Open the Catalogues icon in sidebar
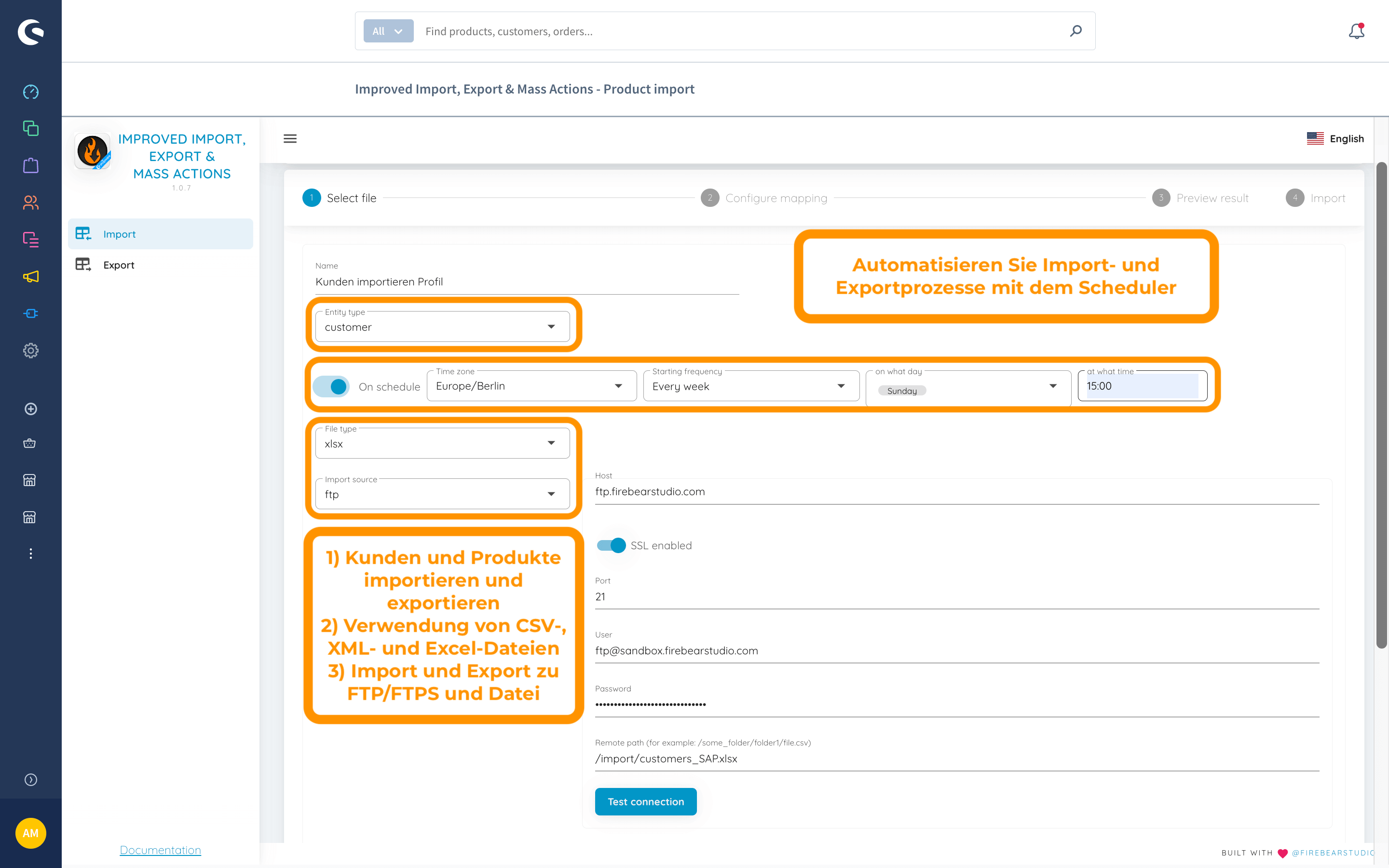Screen dimensions: 1389x868 30,128
